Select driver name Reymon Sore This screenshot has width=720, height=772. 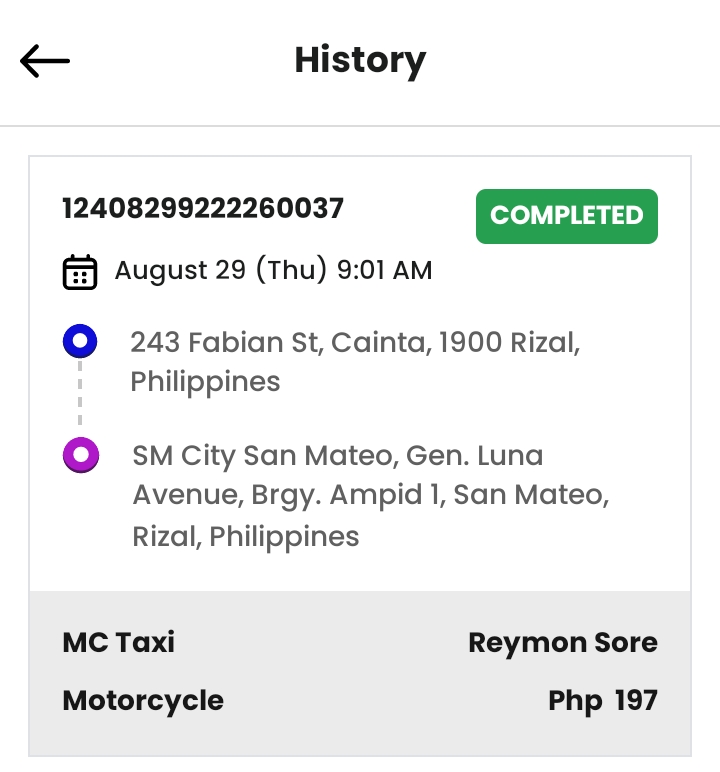tap(562, 642)
